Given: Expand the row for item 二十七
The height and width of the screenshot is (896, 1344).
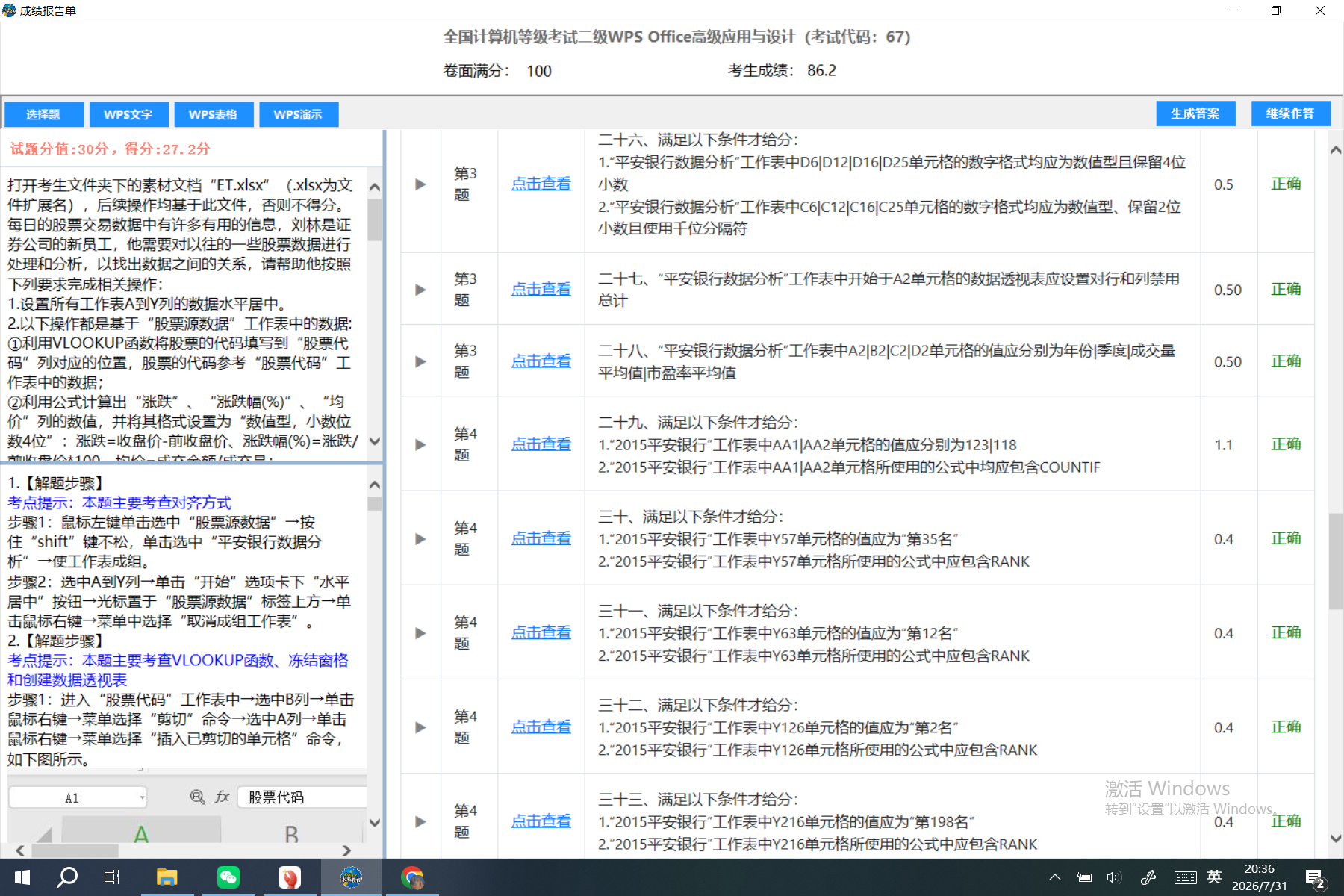Looking at the screenshot, I should click(x=420, y=290).
